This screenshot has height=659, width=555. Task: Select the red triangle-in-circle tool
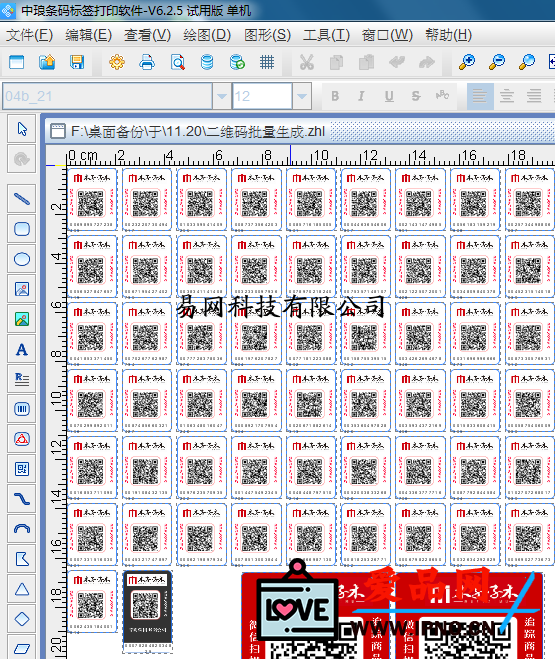22,439
